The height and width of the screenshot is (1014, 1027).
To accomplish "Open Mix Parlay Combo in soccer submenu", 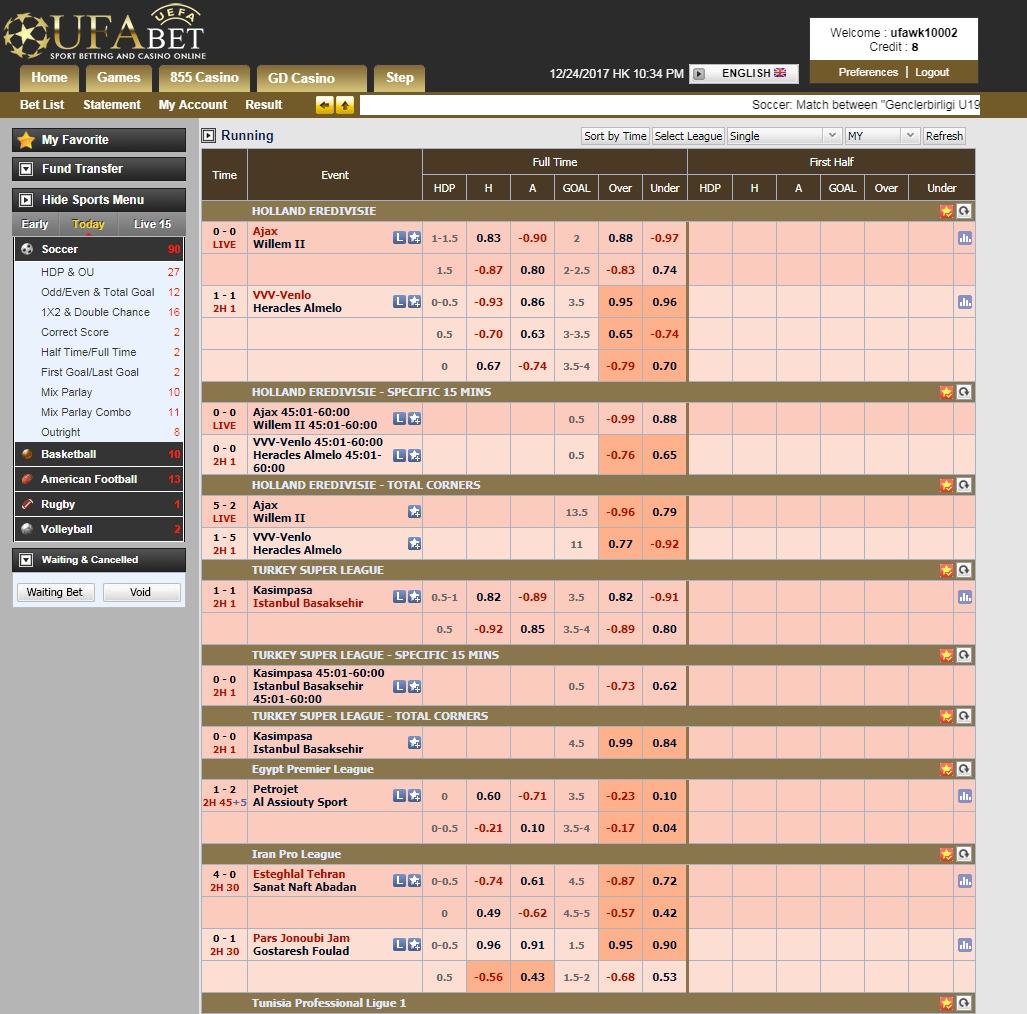I will point(86,412).
